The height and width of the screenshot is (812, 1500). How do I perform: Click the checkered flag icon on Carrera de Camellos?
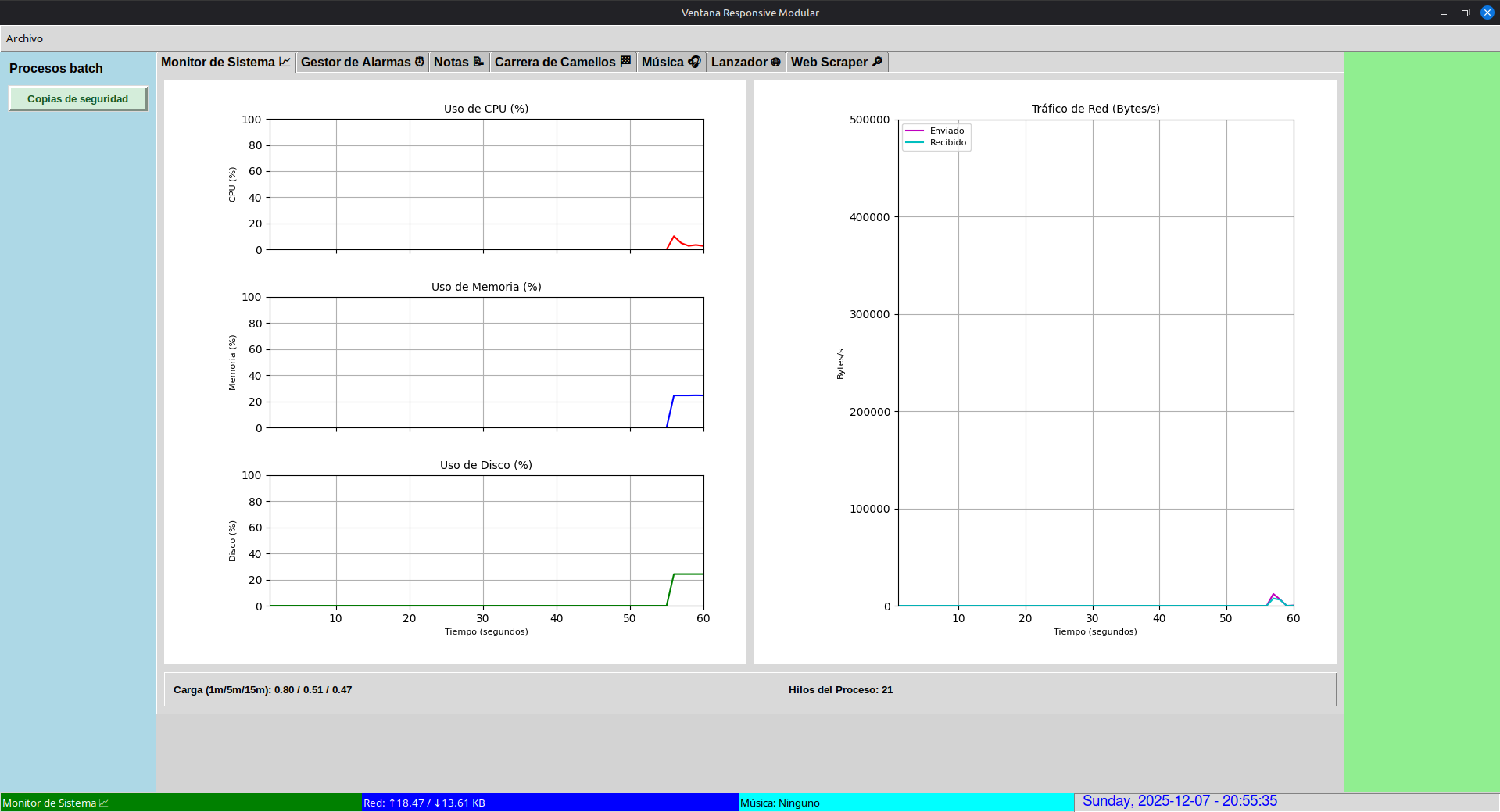coord(625,62)
